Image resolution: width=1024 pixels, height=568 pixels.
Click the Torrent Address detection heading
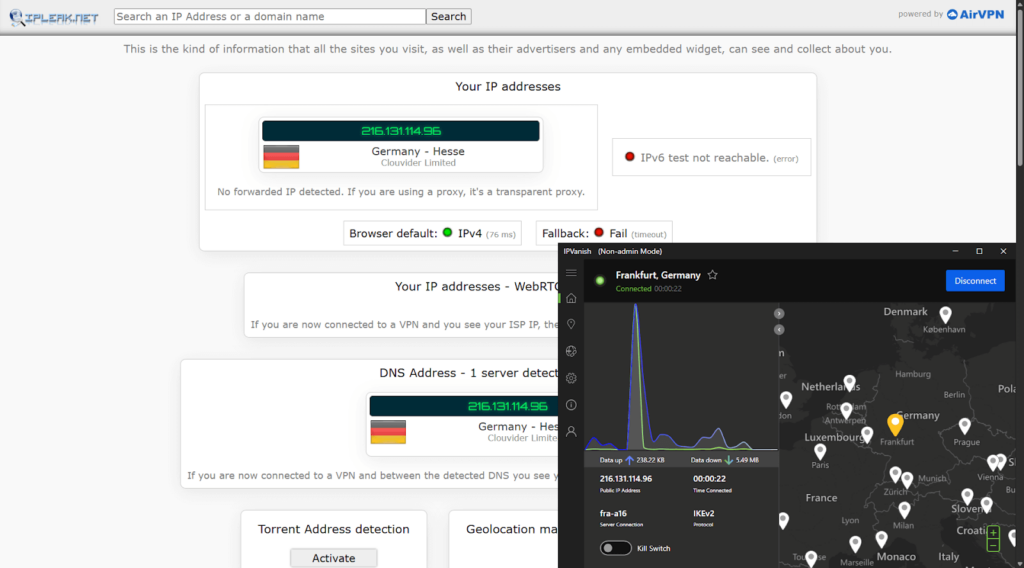[x=333, y=529]
